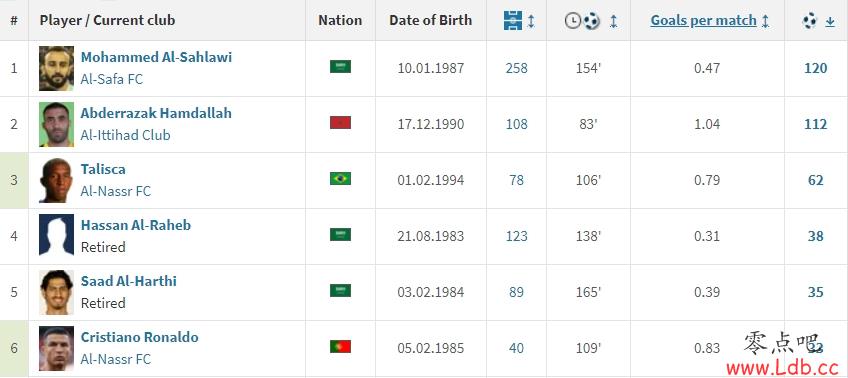Screen dimensions: 848x378
Task: Open Hamdallah's 112 goals link
Action: 816,124
